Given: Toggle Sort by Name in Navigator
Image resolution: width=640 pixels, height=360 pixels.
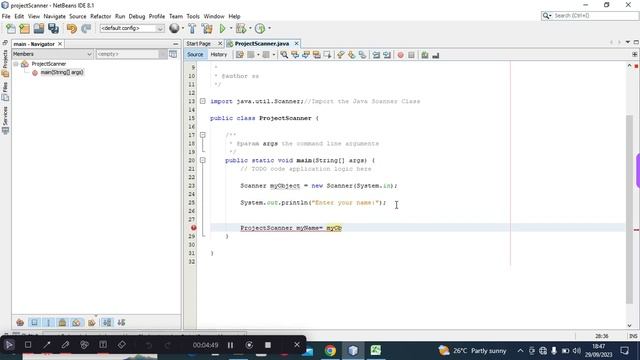Looking at the screenshot, I should 107,322.
